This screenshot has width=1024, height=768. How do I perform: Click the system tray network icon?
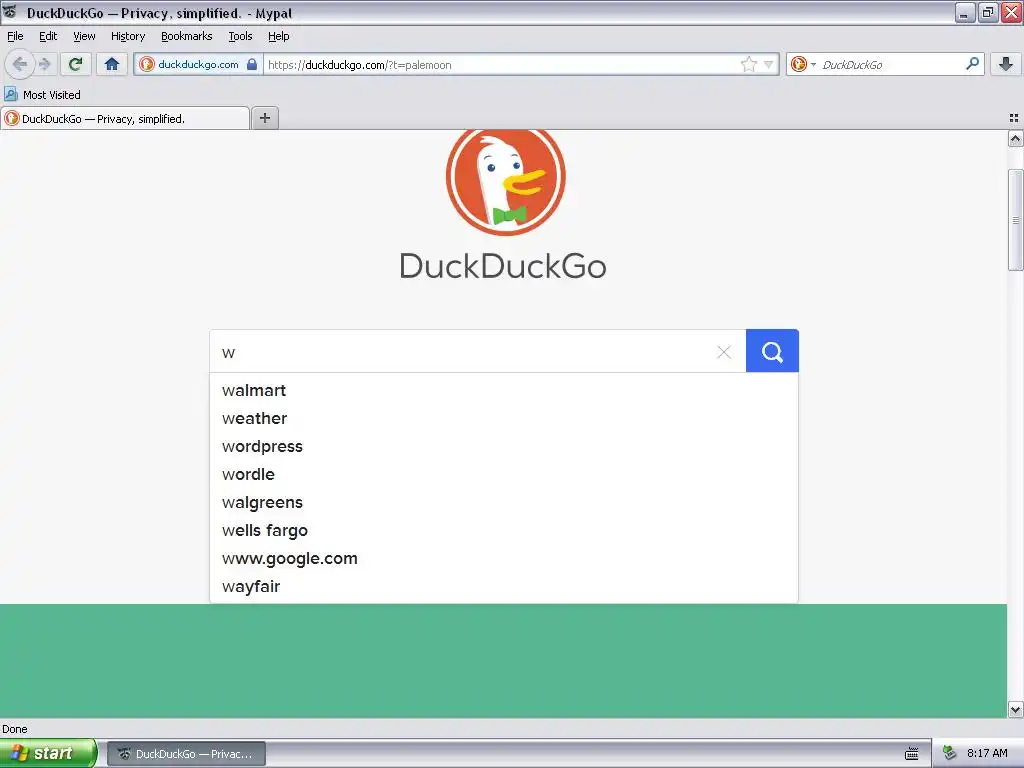click(950, 753)
